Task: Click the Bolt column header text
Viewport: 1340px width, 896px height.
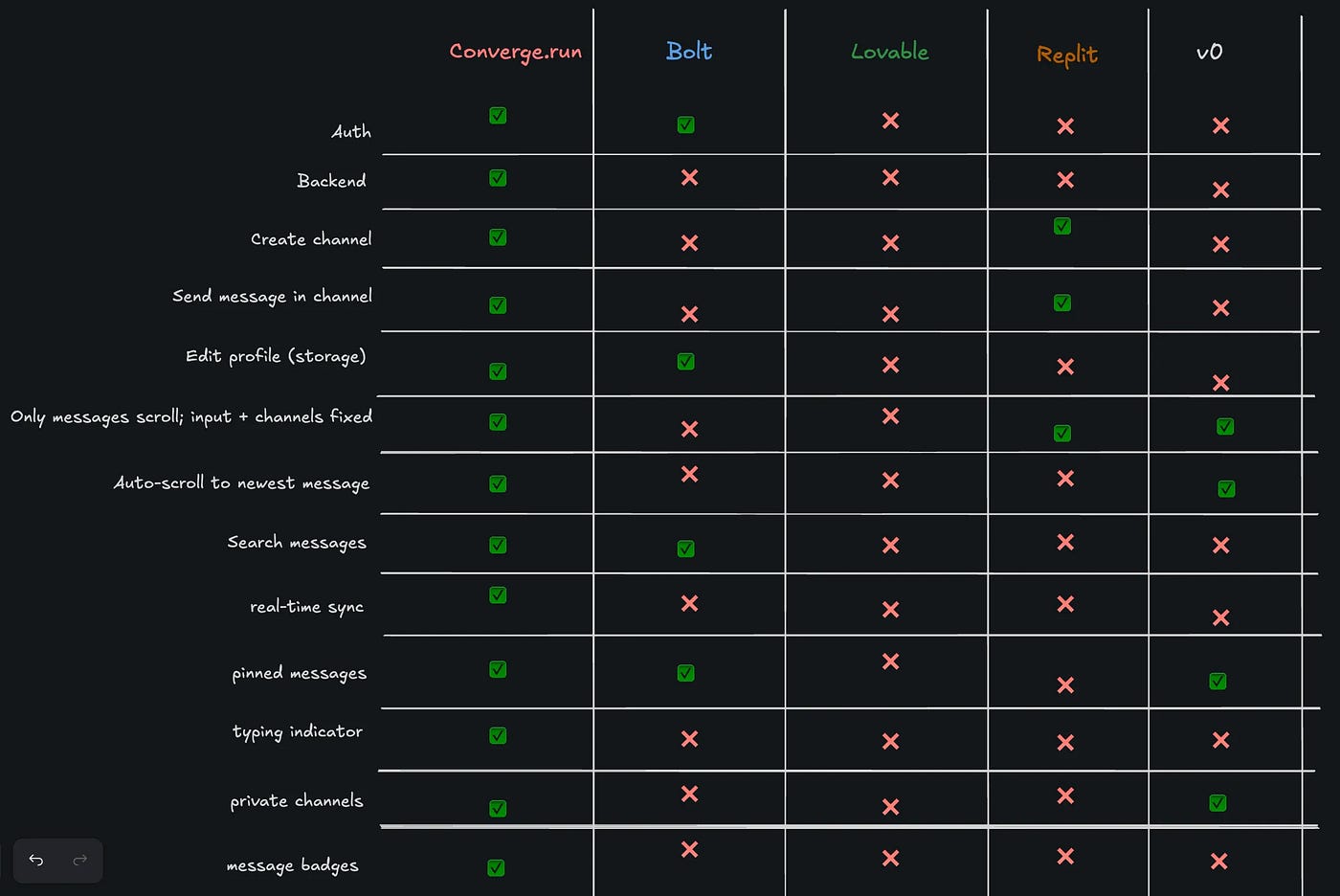Action: click(689, 51)
